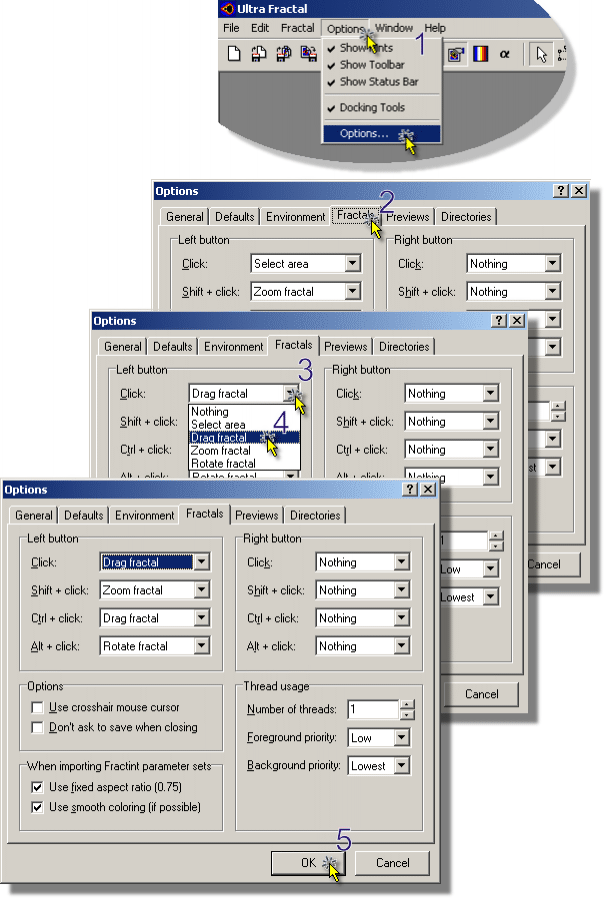The width and height of the screenshot is (604, 898).
Task: Decrease Number of threads with down arrow in front dialog
Action: 406,714
